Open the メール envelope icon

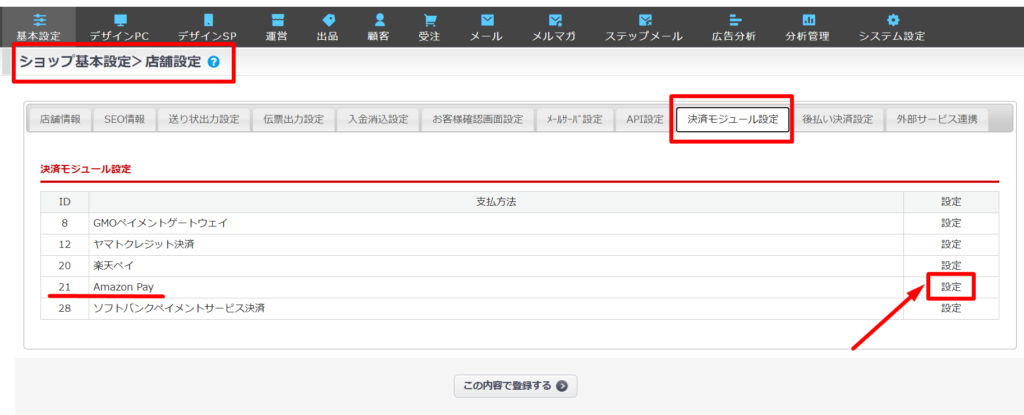point(487,20)
